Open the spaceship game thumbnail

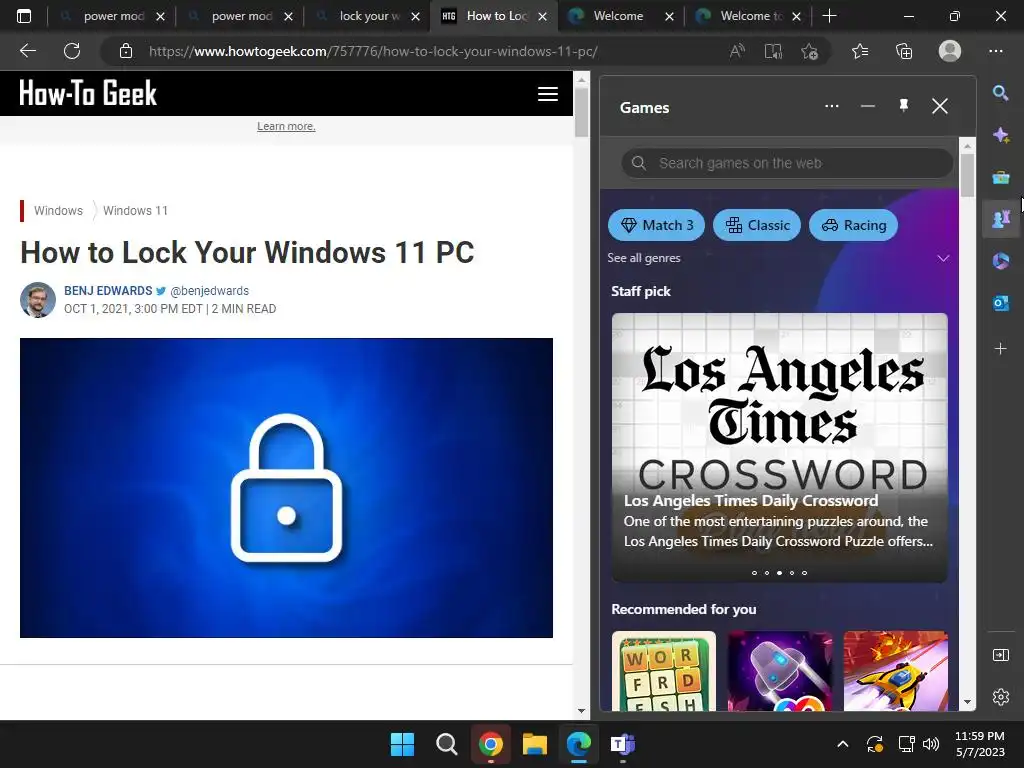780,671
